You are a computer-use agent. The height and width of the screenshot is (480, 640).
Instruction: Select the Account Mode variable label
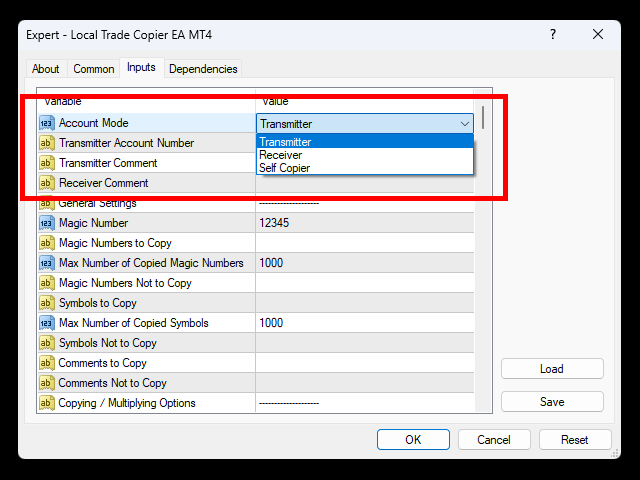(93, 123)
